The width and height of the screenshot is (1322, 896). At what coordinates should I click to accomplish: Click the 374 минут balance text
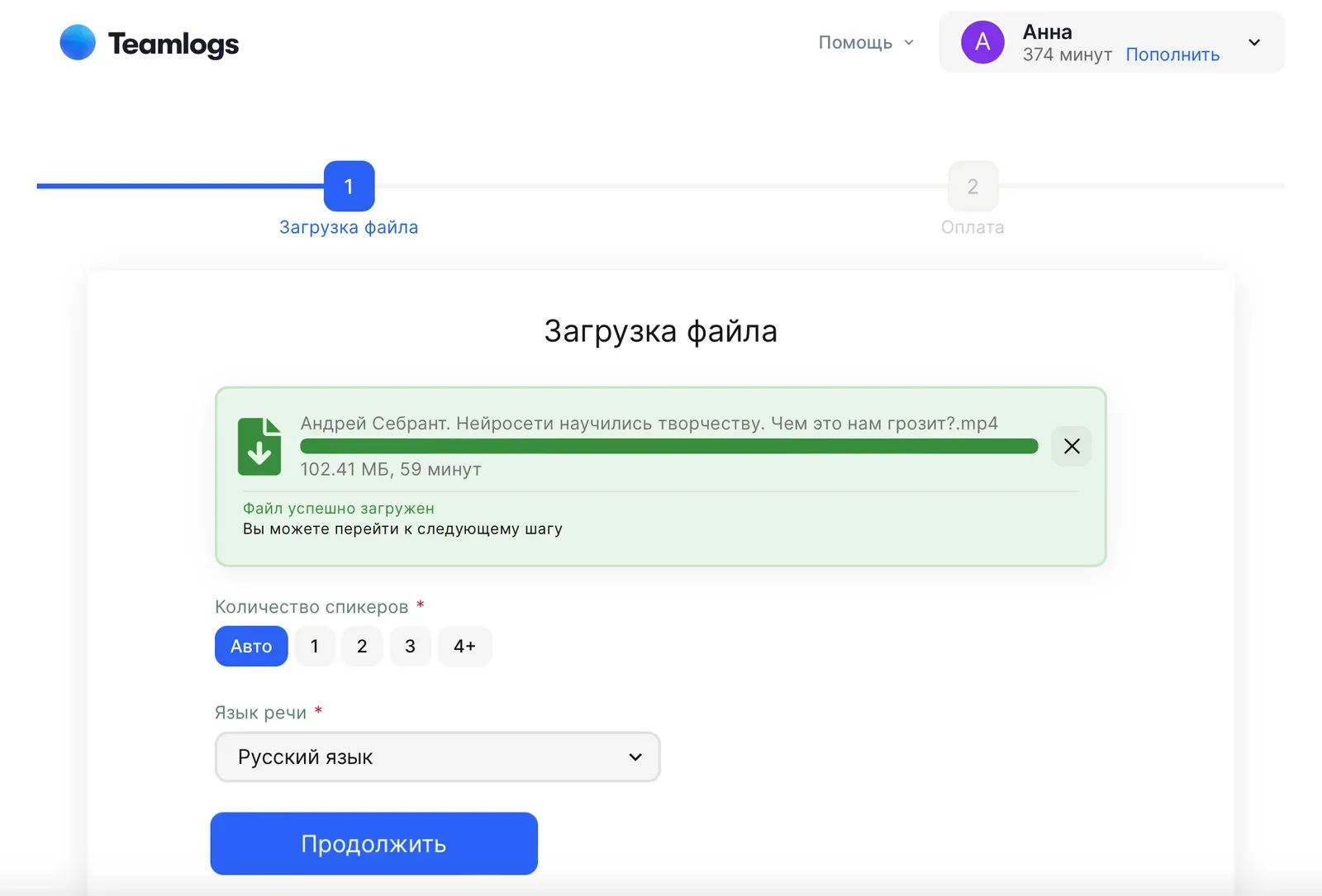pyautogui.click(x=1068, y=55)
